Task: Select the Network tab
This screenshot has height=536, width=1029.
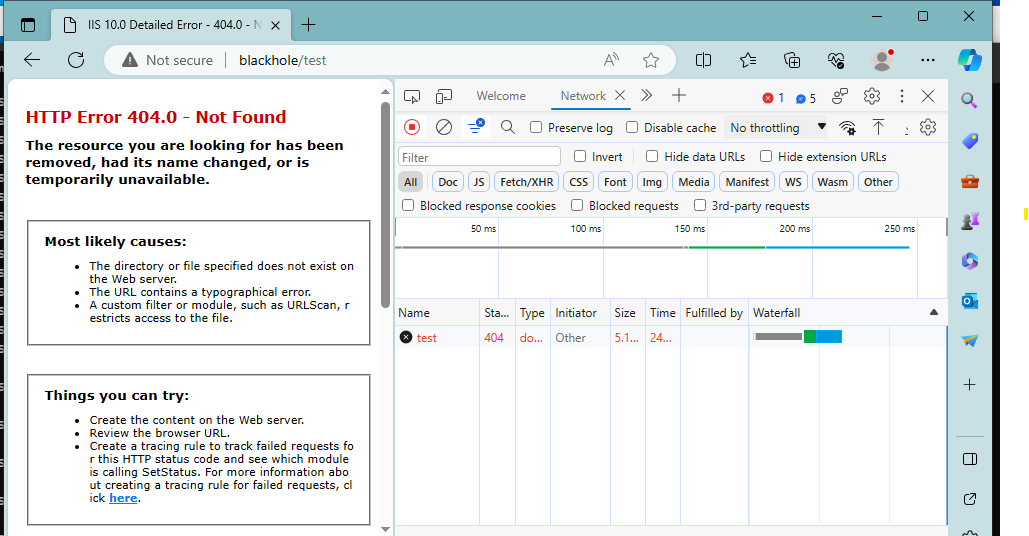Action: 583,96
